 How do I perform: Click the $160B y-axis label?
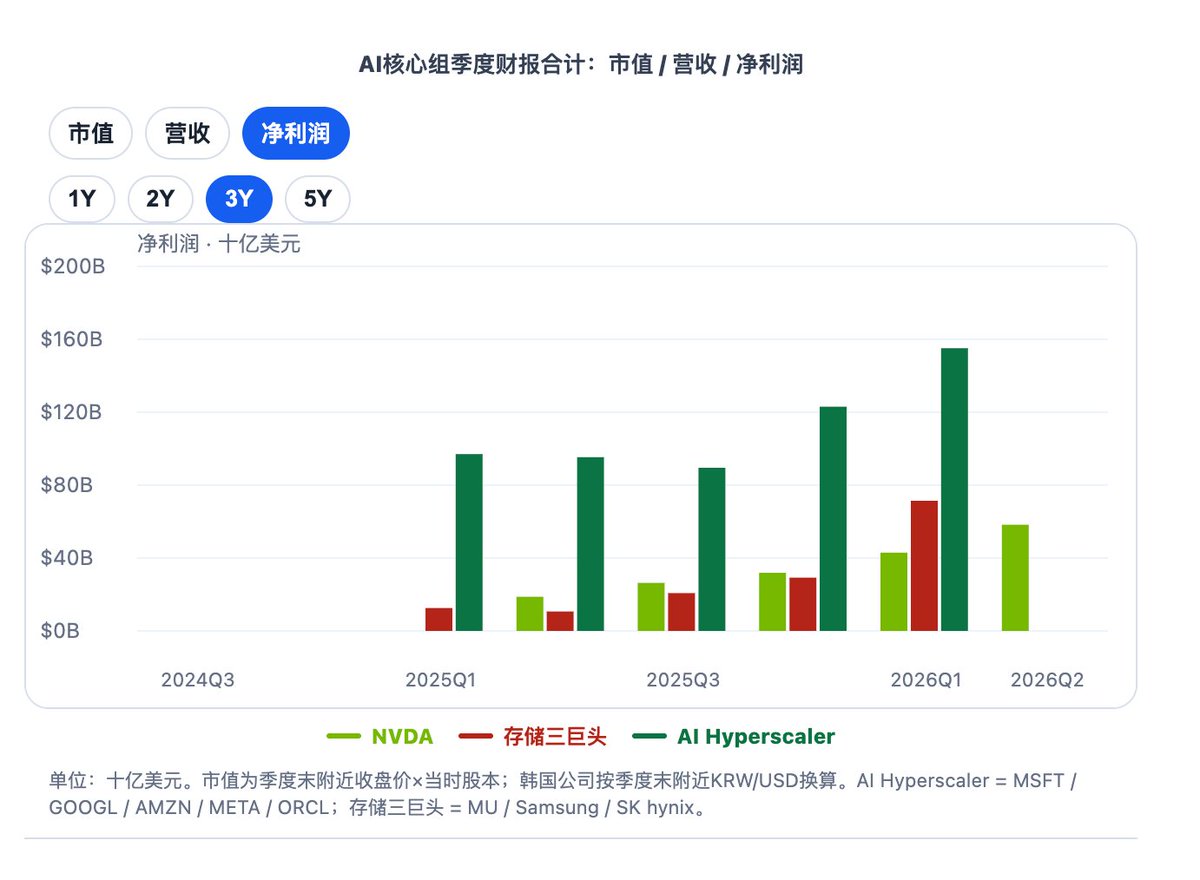click(x=72, y=340)
